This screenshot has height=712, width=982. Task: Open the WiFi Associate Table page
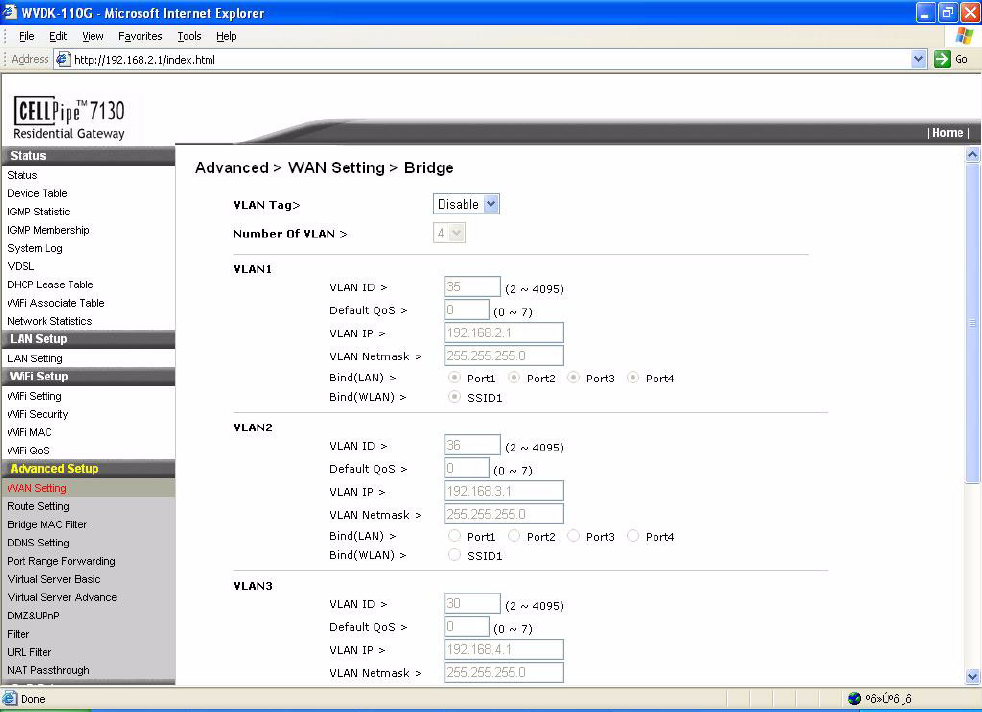click(56, 303)
